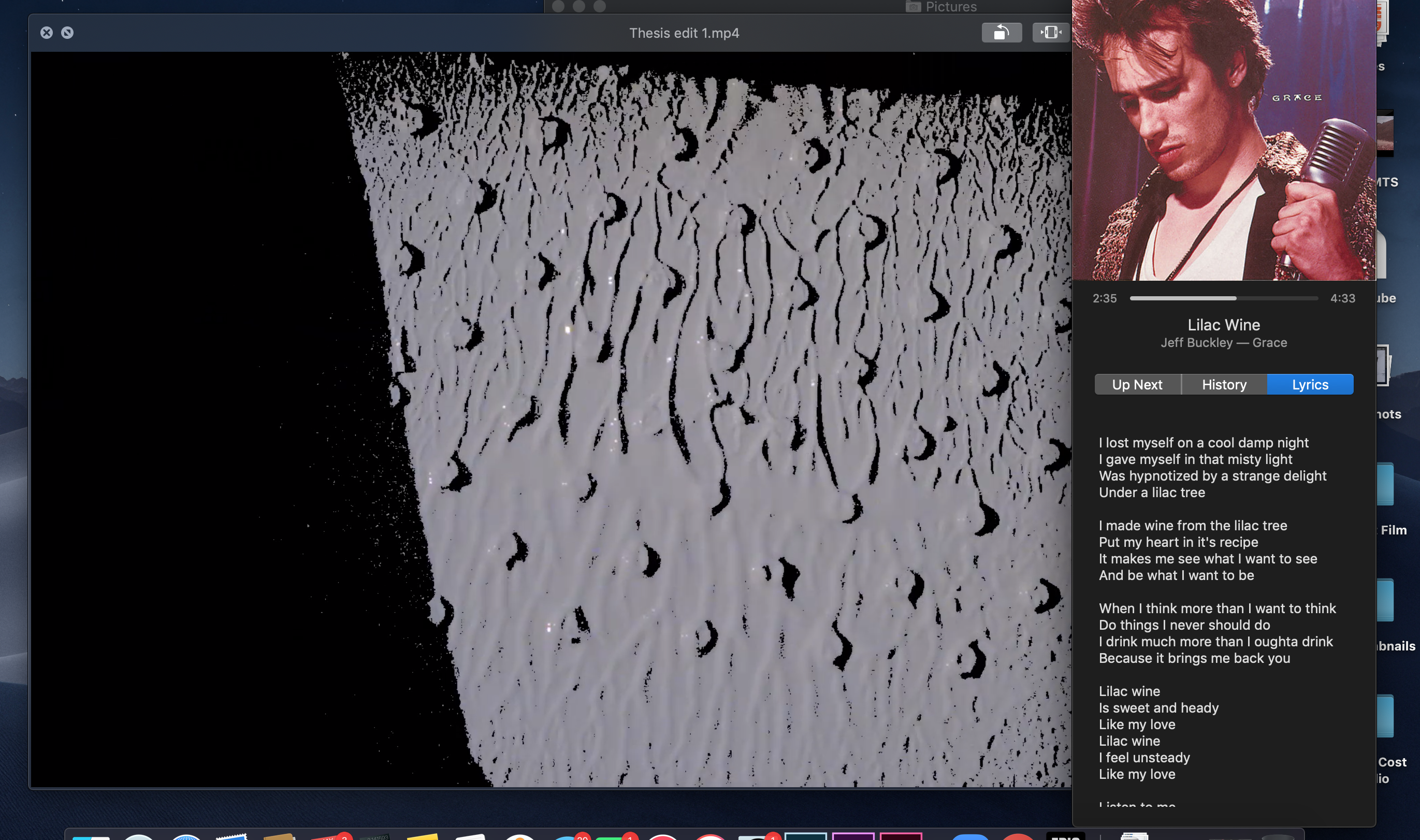
Task: Click the Rotate Left button in preview toolbar
Action: (x=1001, y=33)
